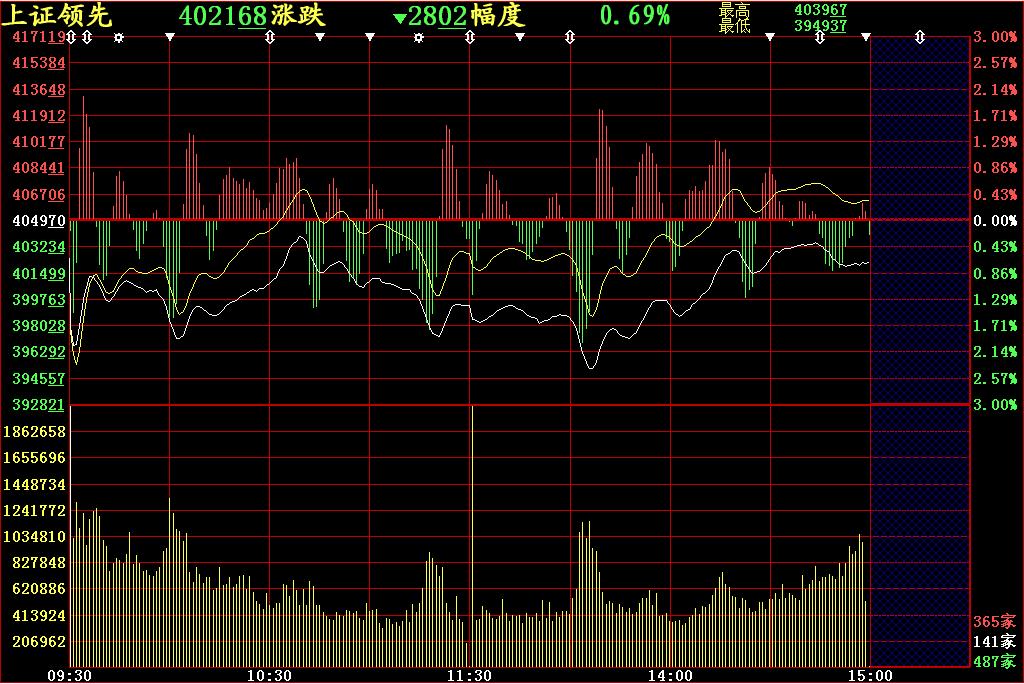Click the green down-triangle next to 2802
This screenshot has height=684, width=1024.
400,17
